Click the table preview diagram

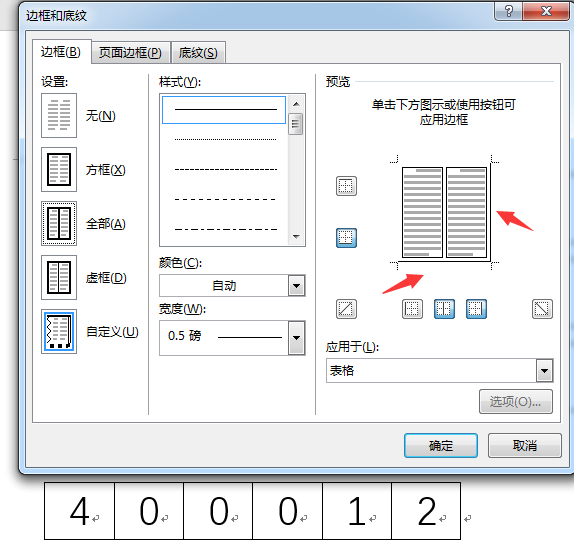444,213
